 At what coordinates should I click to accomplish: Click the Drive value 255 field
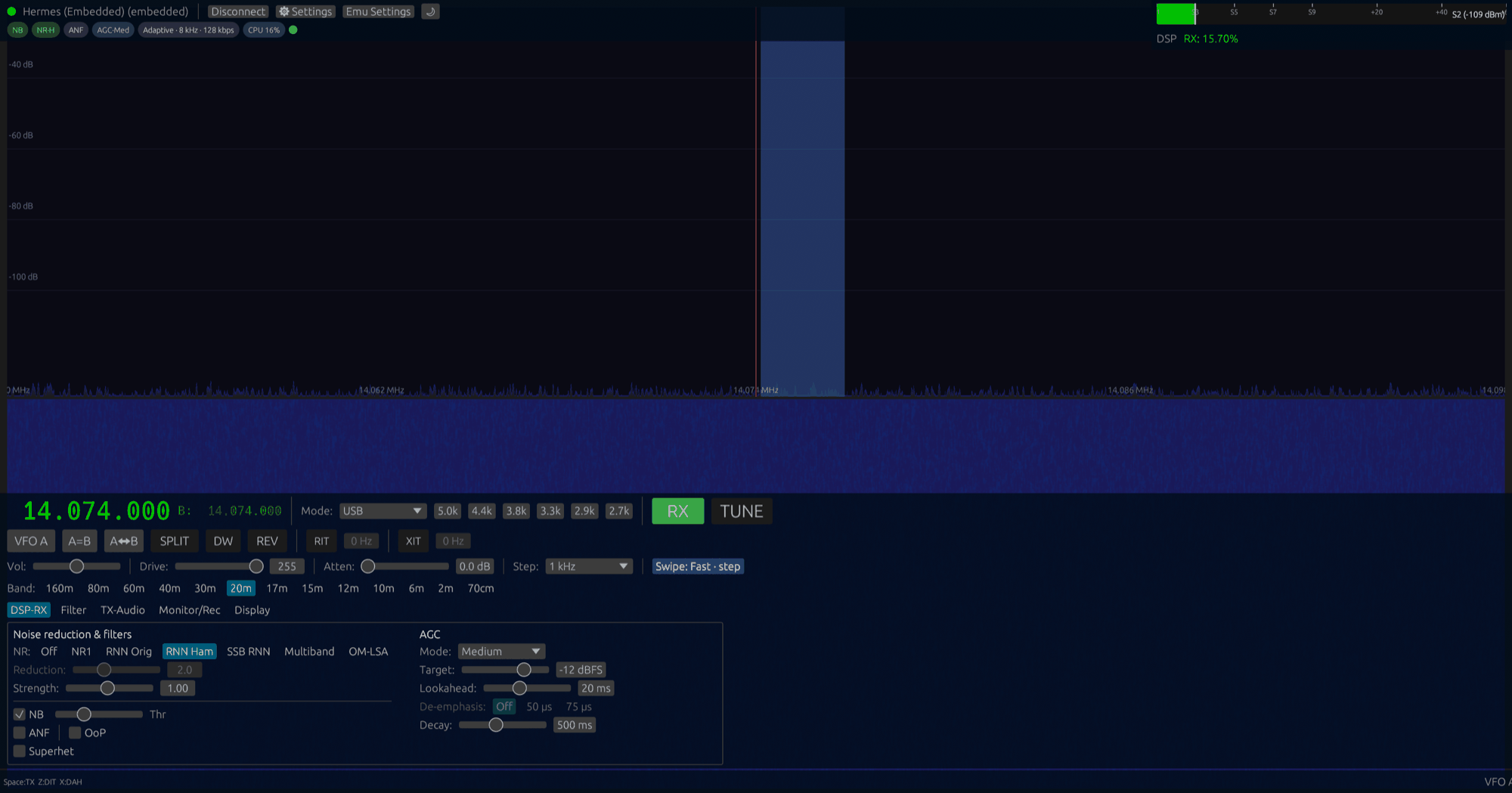click(x=287, y=566)
